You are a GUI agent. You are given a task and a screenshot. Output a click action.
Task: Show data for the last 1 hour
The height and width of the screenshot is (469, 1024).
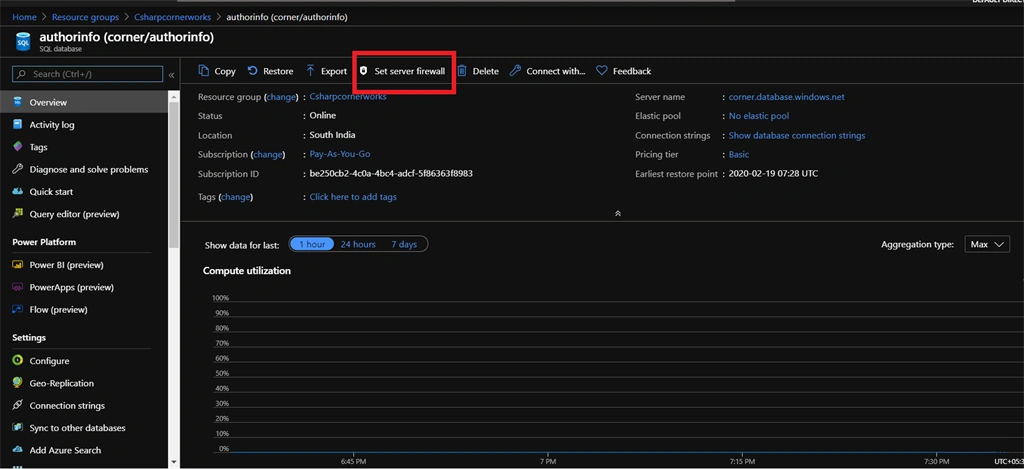312,244
